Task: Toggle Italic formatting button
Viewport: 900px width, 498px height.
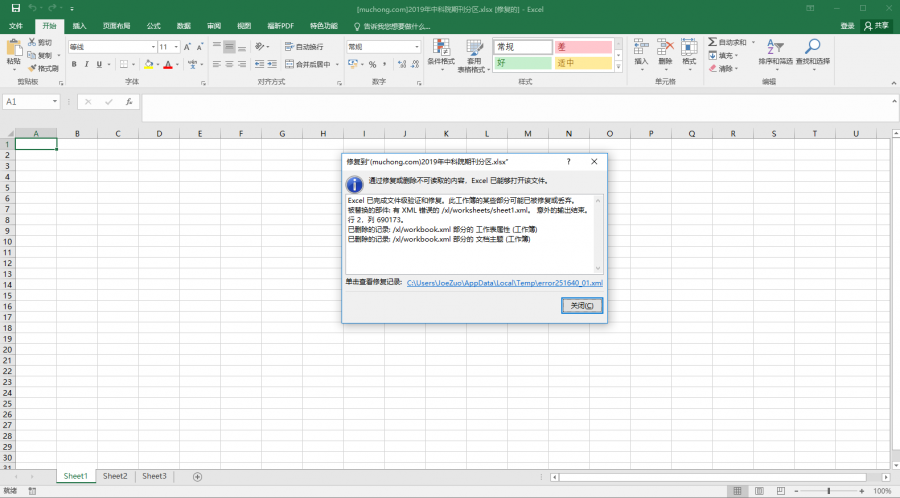Action: point(87,64)
